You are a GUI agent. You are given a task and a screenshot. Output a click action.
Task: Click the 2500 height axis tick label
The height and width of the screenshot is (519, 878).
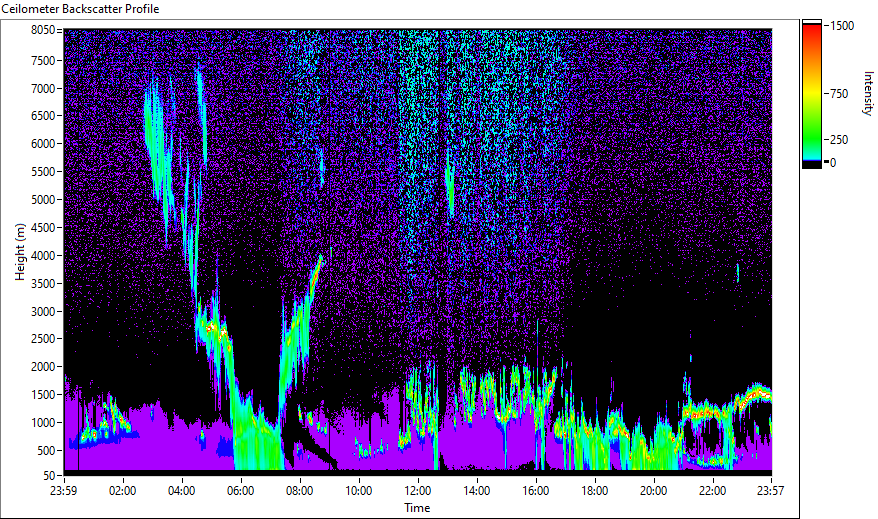[43, 339]
